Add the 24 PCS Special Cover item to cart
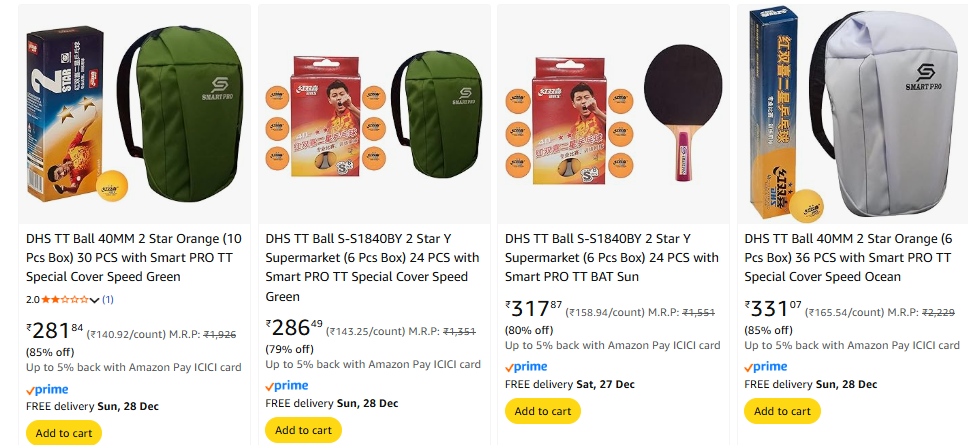Viewport: 968px width, 445px height. coord(303,430)
